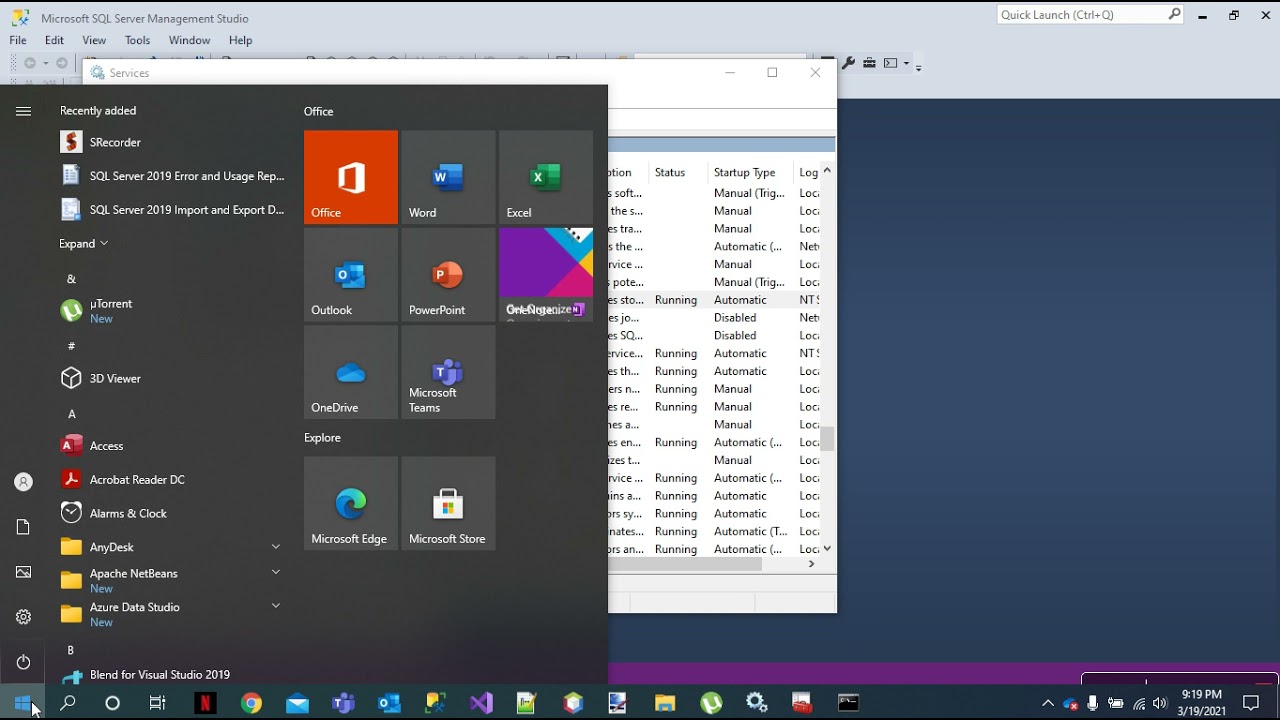
Task: Click the Services horizontal scrollbar thumb
Action: pyautogui.click(x=685, y=564)
